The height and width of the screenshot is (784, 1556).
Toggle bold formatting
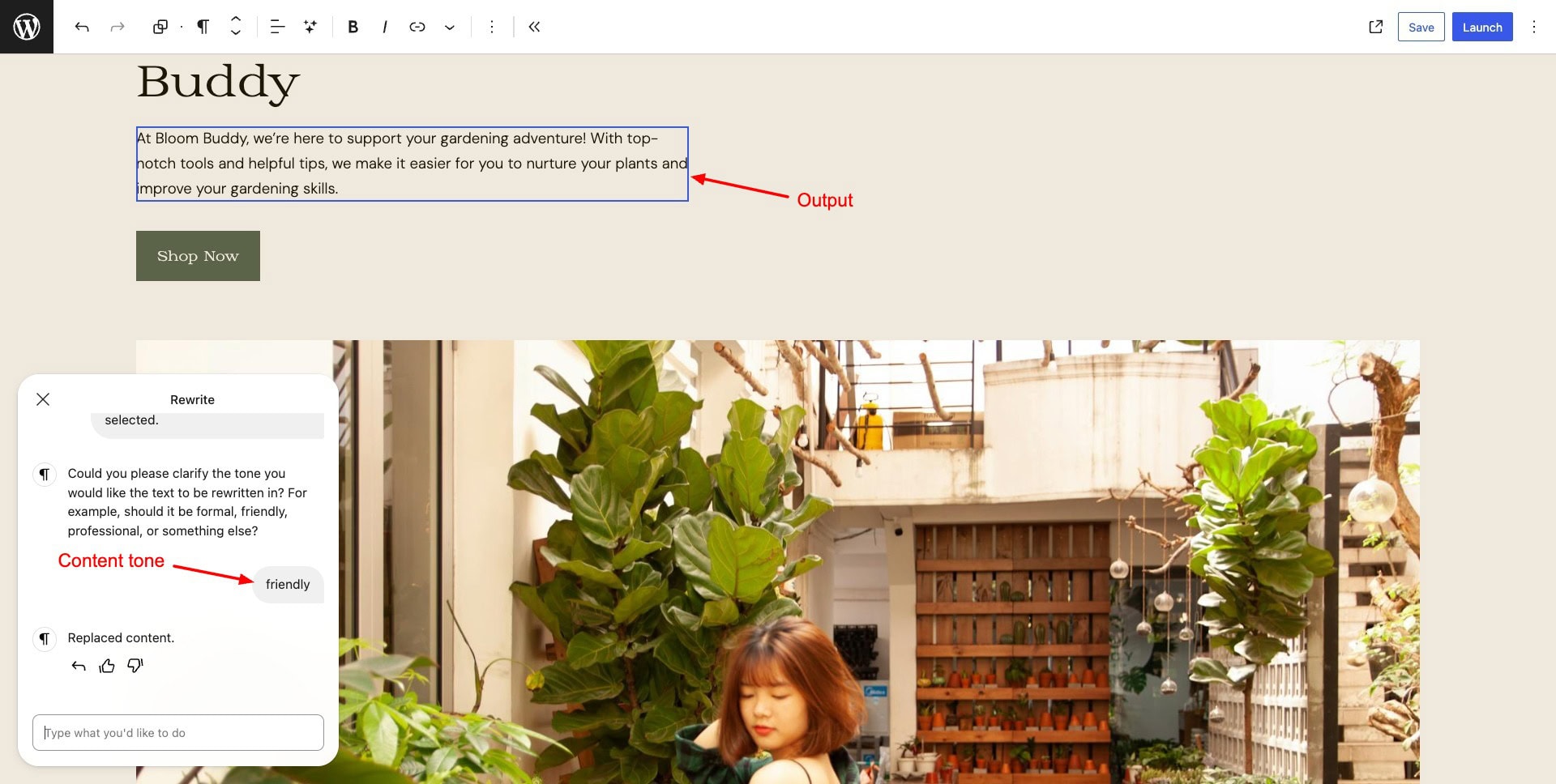pos(353,27)
